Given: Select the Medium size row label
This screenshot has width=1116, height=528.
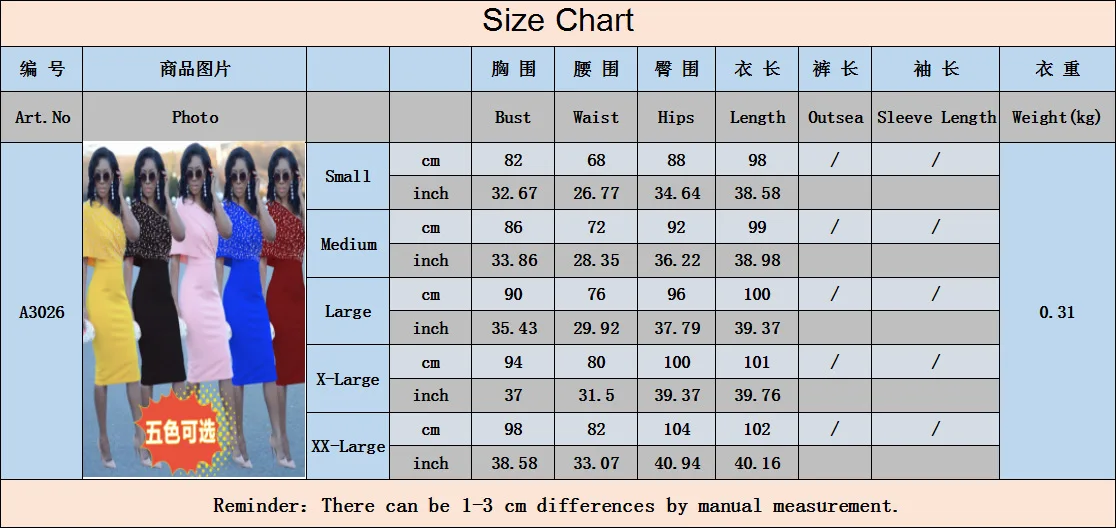Looking at the screenshot, I should click(348, 244).
